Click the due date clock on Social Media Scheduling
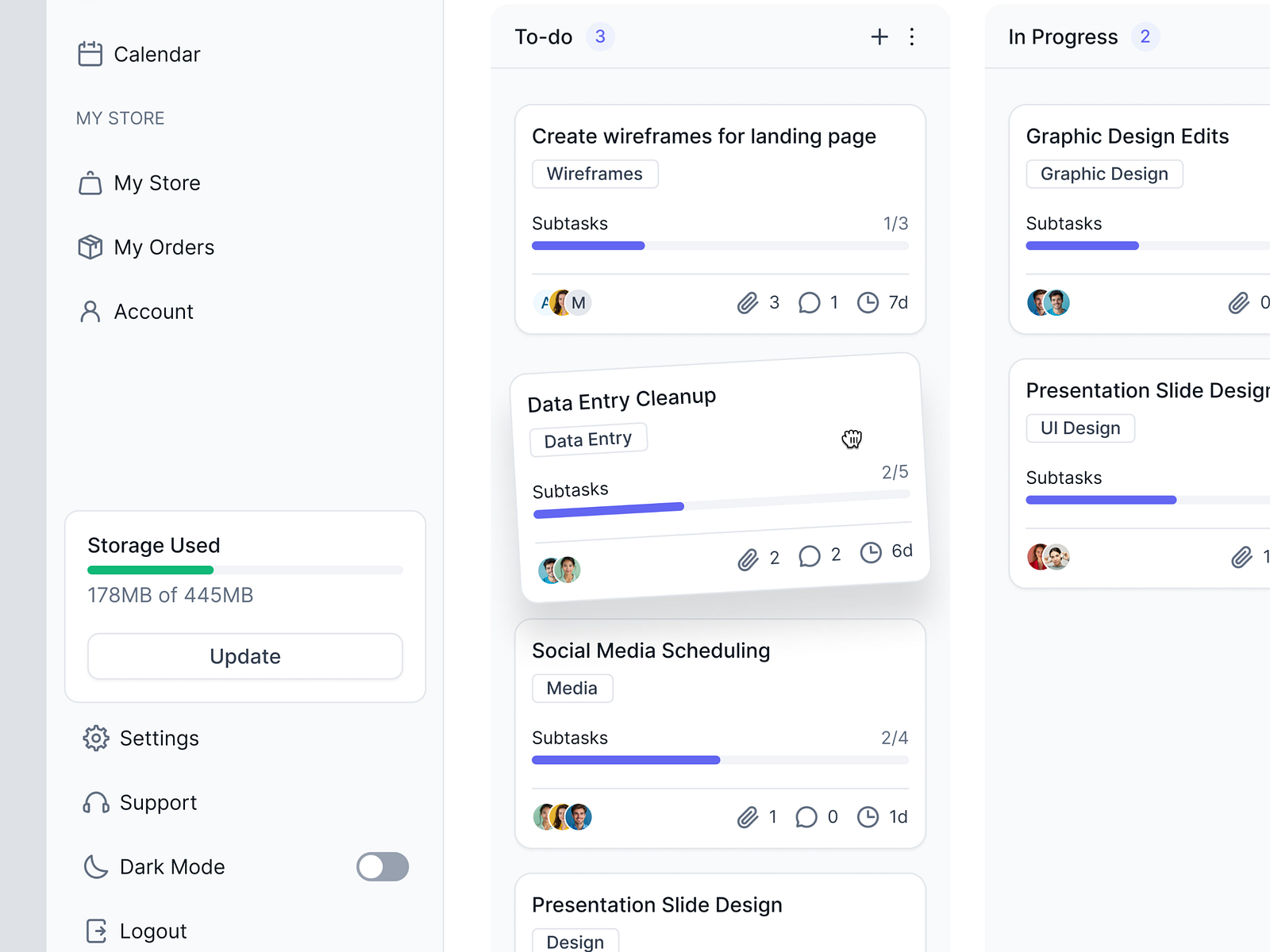This screenshot has height=952, width=1270. (868, 816)
